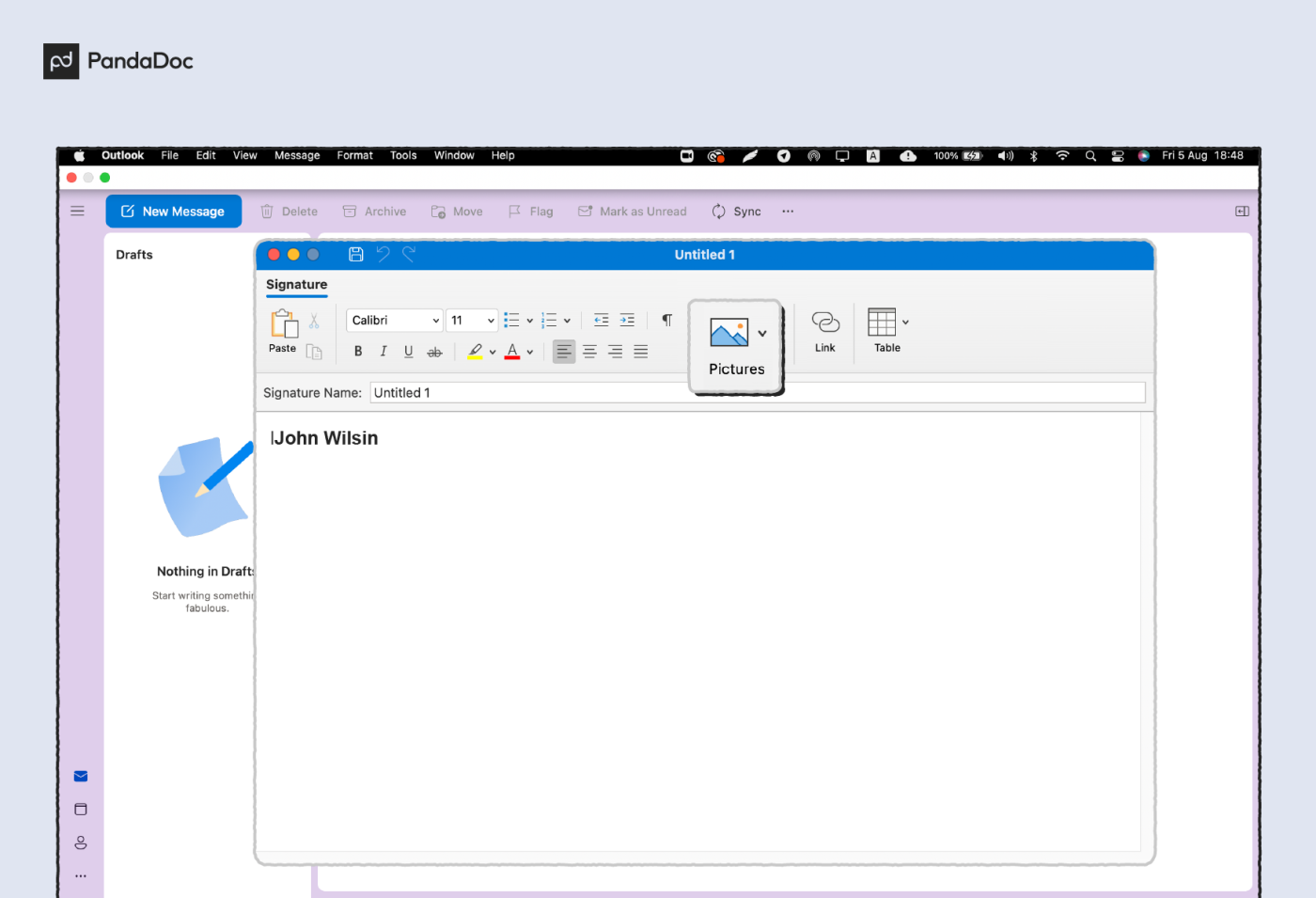This screenshot has width=1316, height=898.
Task: Click the decrease indent icon
Action: (x=602, y=321)
